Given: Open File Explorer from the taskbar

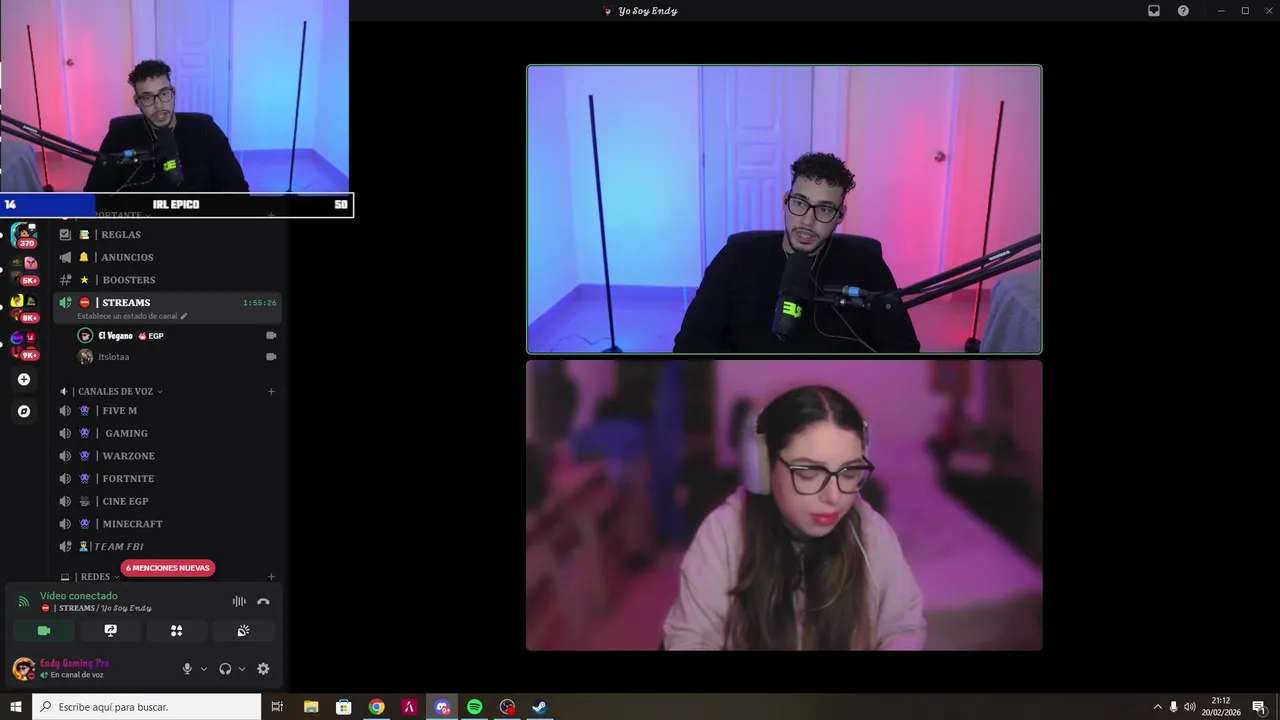Looking at the screenshot, I should 311,707.
